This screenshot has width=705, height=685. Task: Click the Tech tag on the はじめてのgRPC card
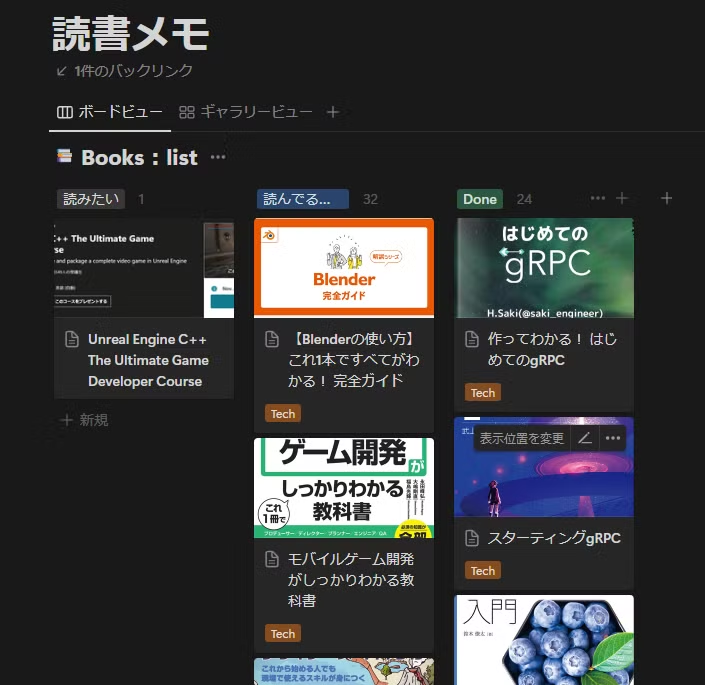click(x=483, y=393)
